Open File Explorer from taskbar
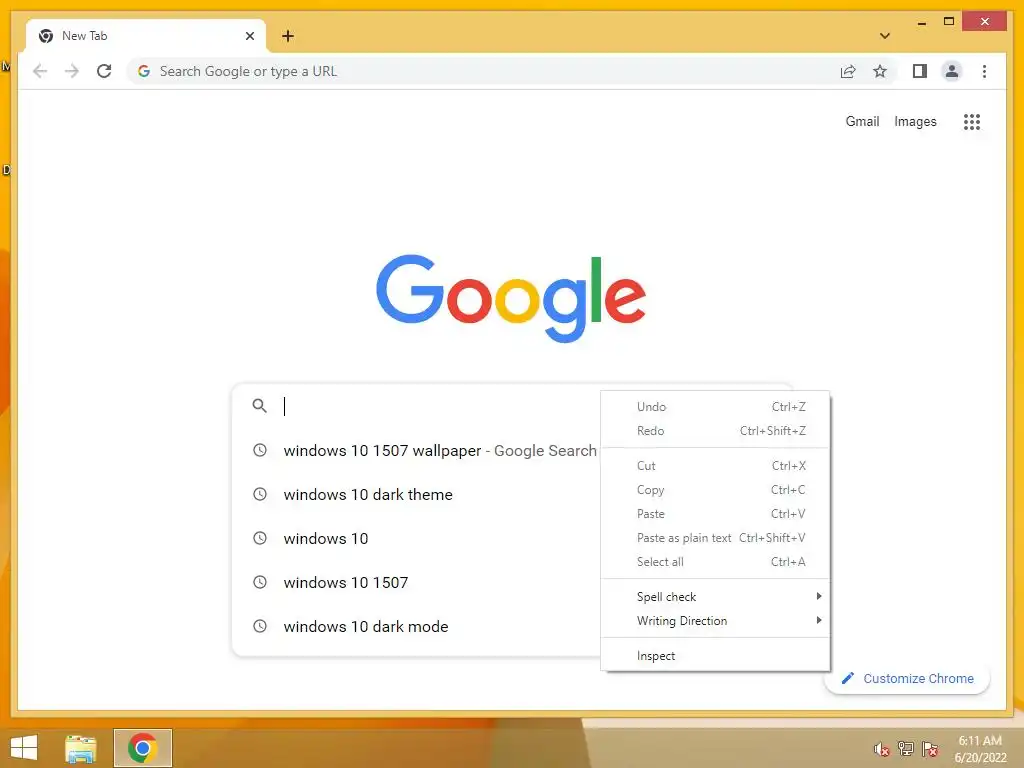Image resolution: width=1024 pixels, height=768 pixels. point(80,748)
